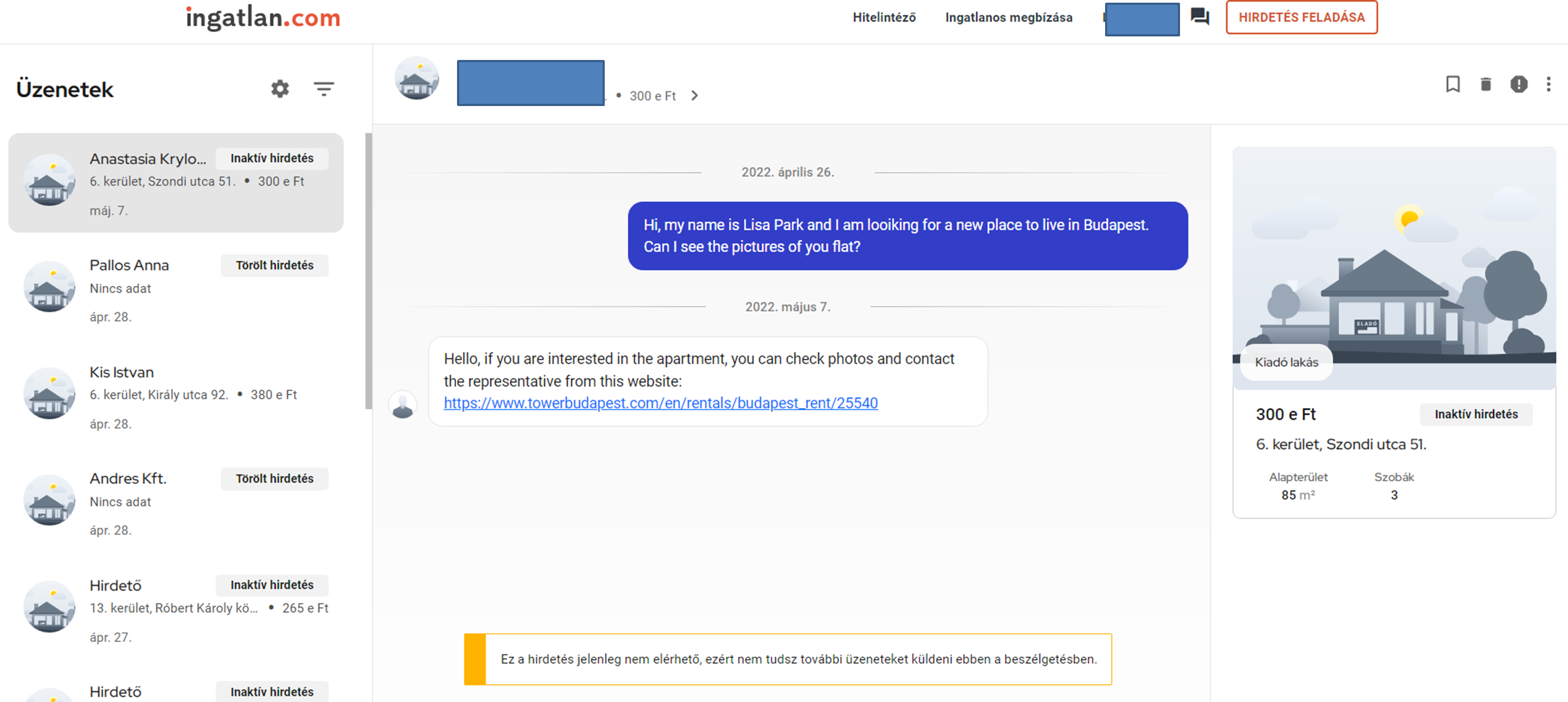Click Törölt hirdetés badge on Andres Kft. row
This screenshot has width=1568, height=702.
point(275,479)
